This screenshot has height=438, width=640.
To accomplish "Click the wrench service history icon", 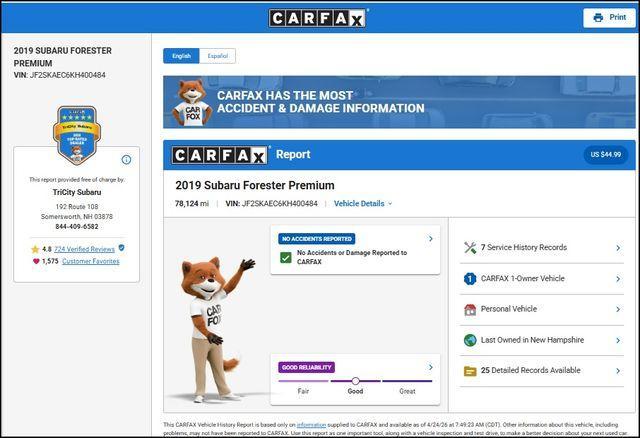I will click(x=470, y=247).
